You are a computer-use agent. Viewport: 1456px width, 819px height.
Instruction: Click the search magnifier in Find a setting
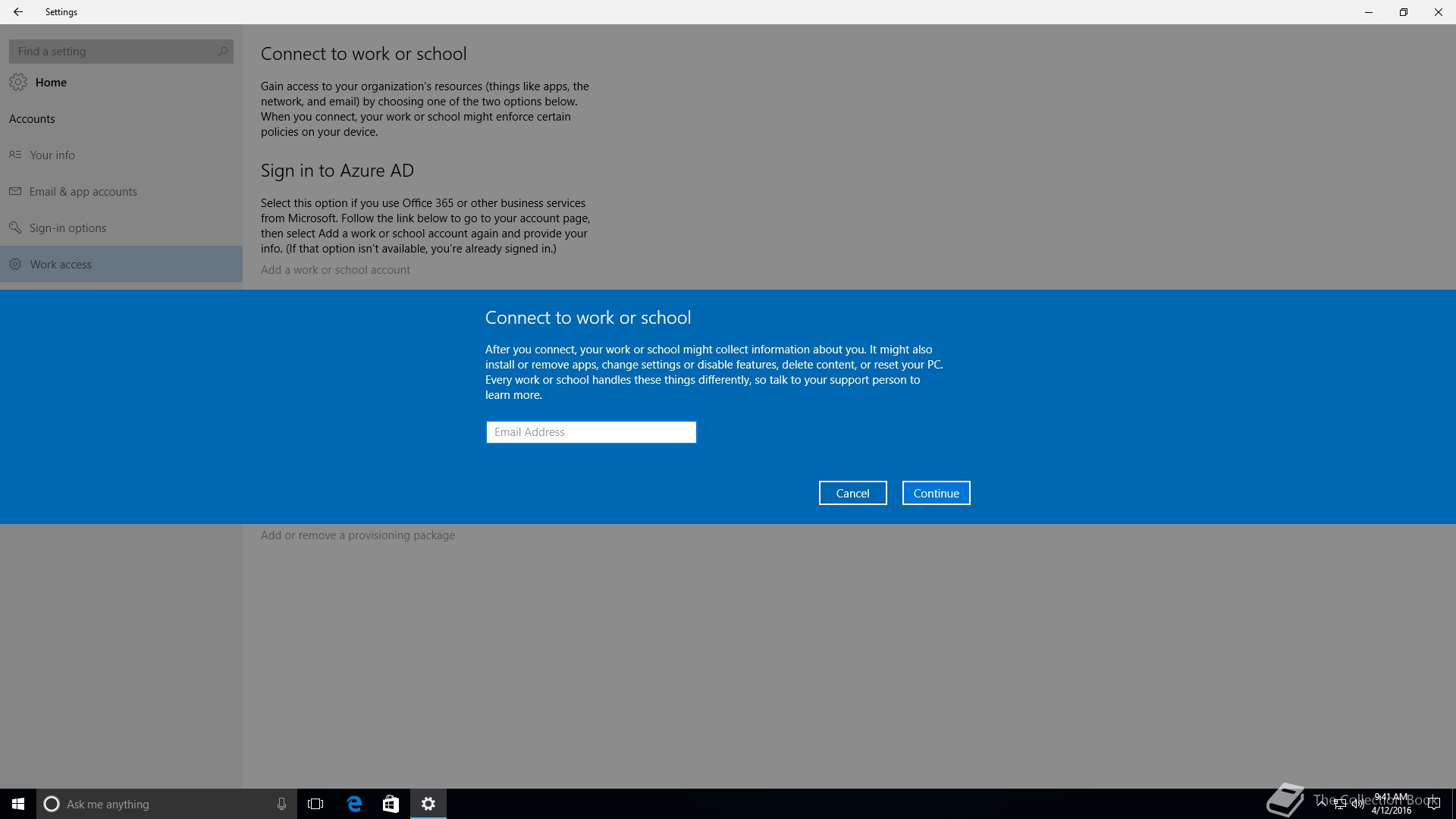coord(222,52)
